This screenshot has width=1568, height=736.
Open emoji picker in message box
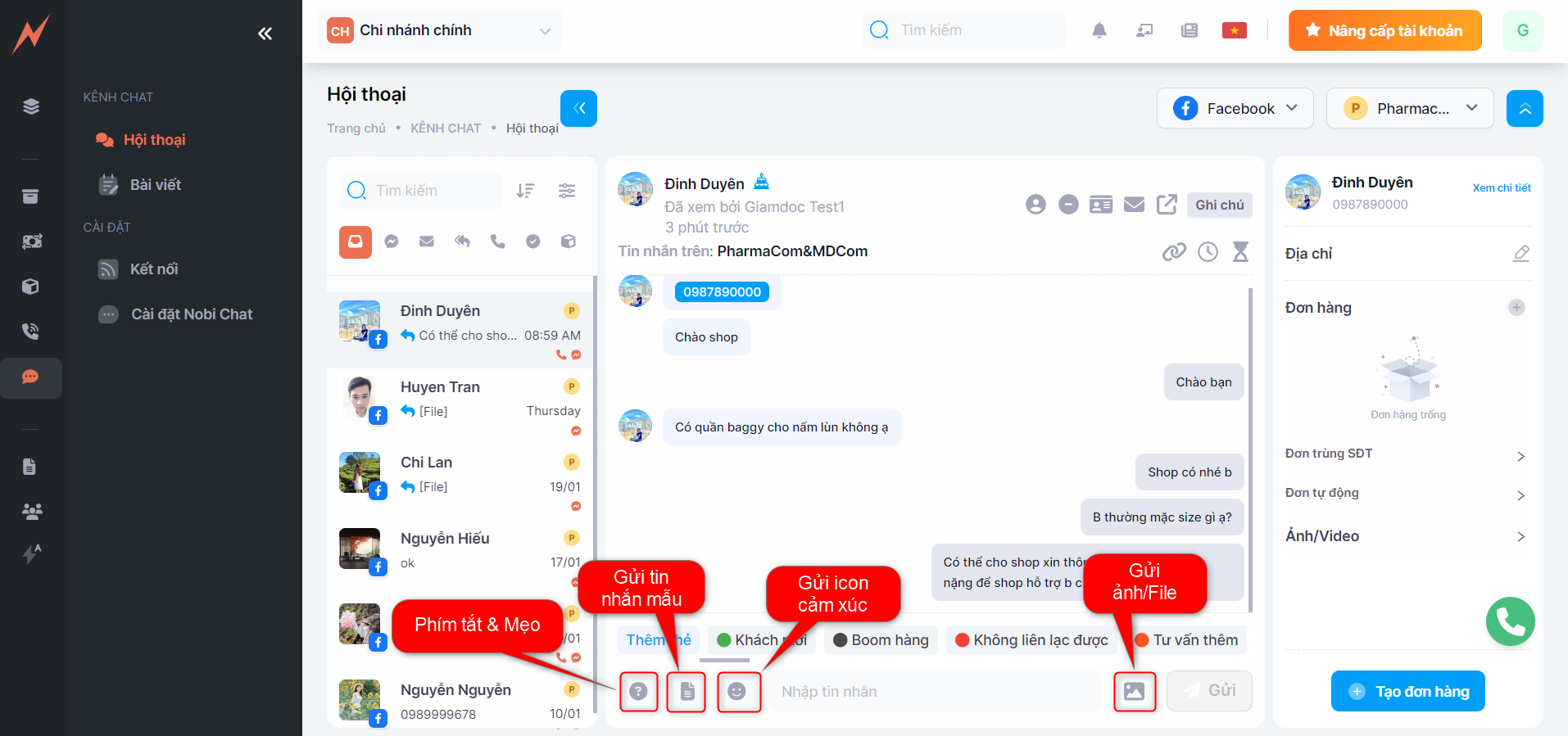[737, 692]
